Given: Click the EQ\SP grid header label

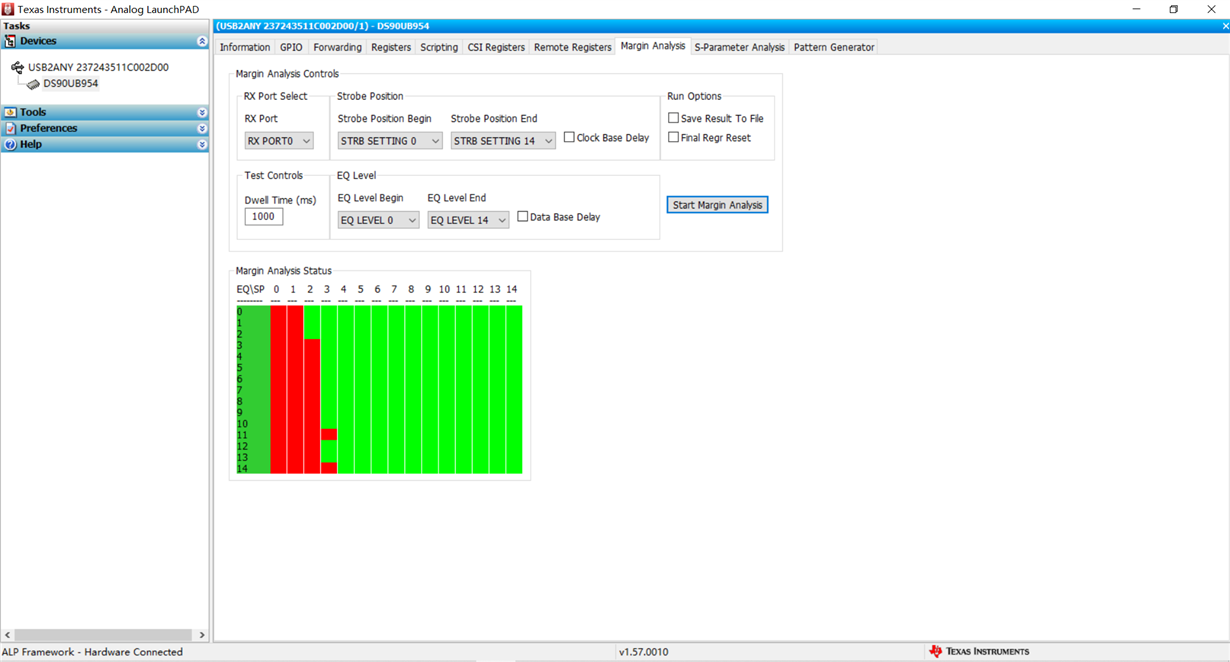Looking at the screenshot, I should [x=249, y=289].
